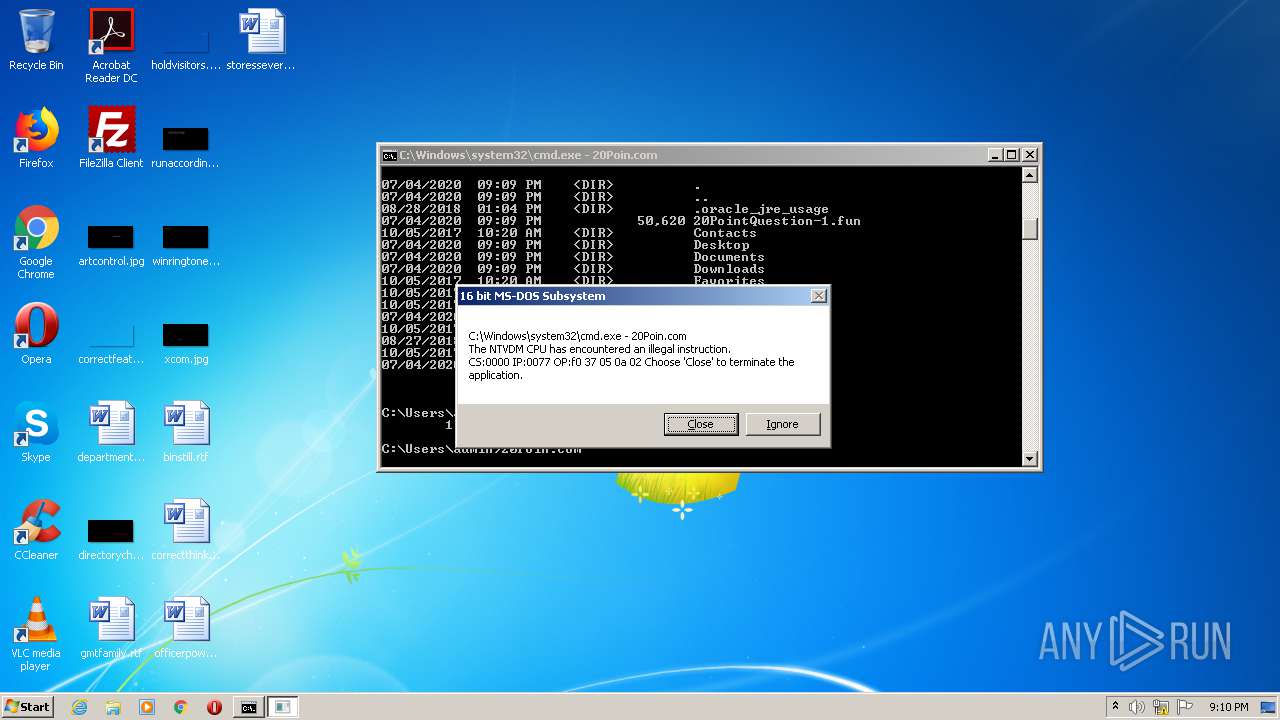Image resolution: width=1280 pixels, height=720 pixels.
Task: Open artcontrol.jpg image file
Action: pyautogui.click(x=111, y=244)
